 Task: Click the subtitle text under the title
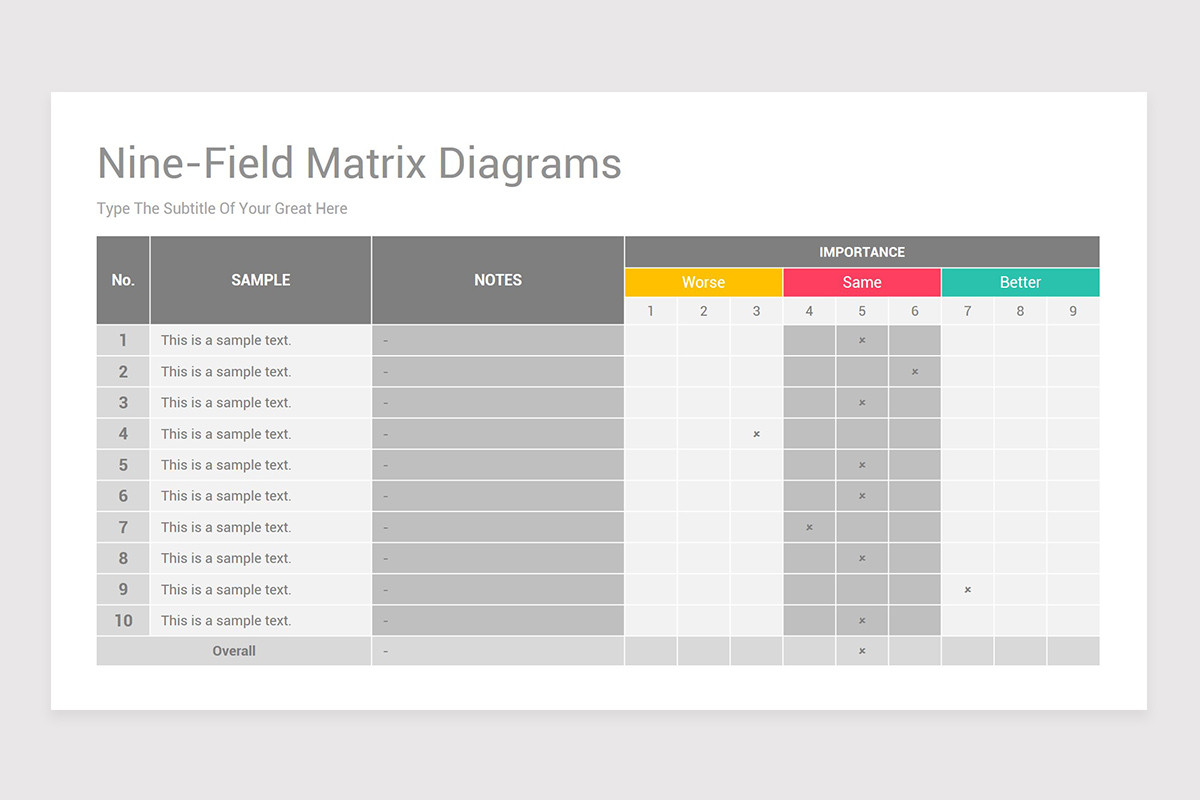pos(221,208)
